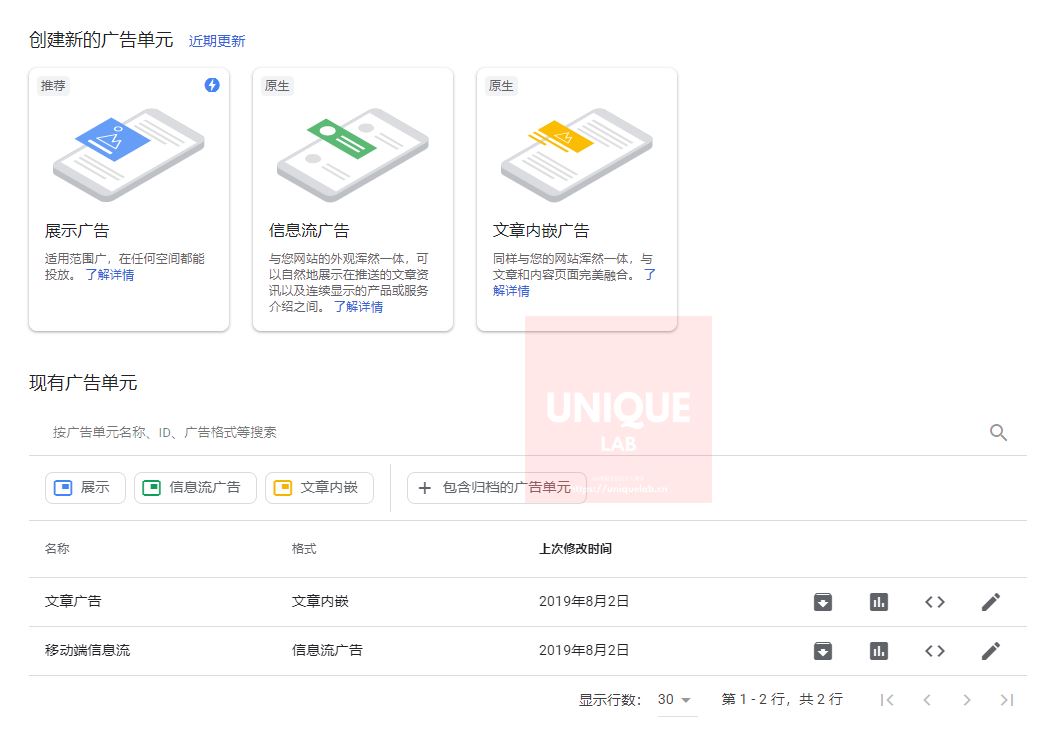Click the search magnifier icon
Viewport: 1046px width, 730px height.
click(997, 432)
